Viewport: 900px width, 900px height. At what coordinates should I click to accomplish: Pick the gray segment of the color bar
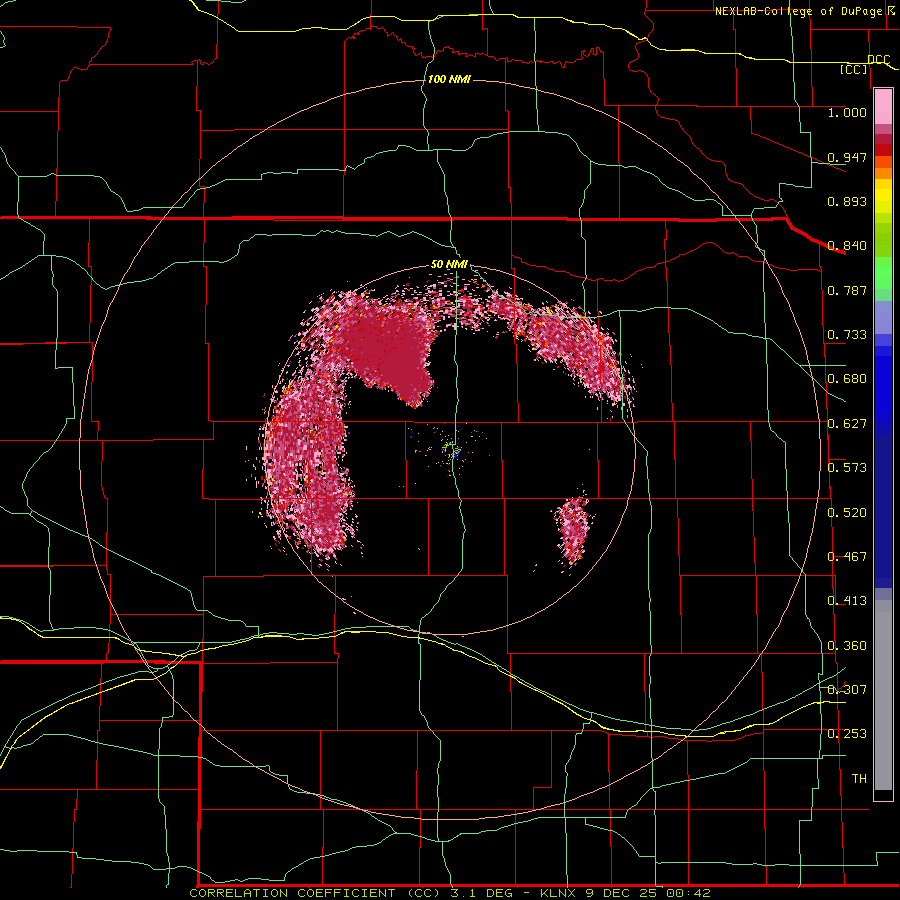[883, 695]
